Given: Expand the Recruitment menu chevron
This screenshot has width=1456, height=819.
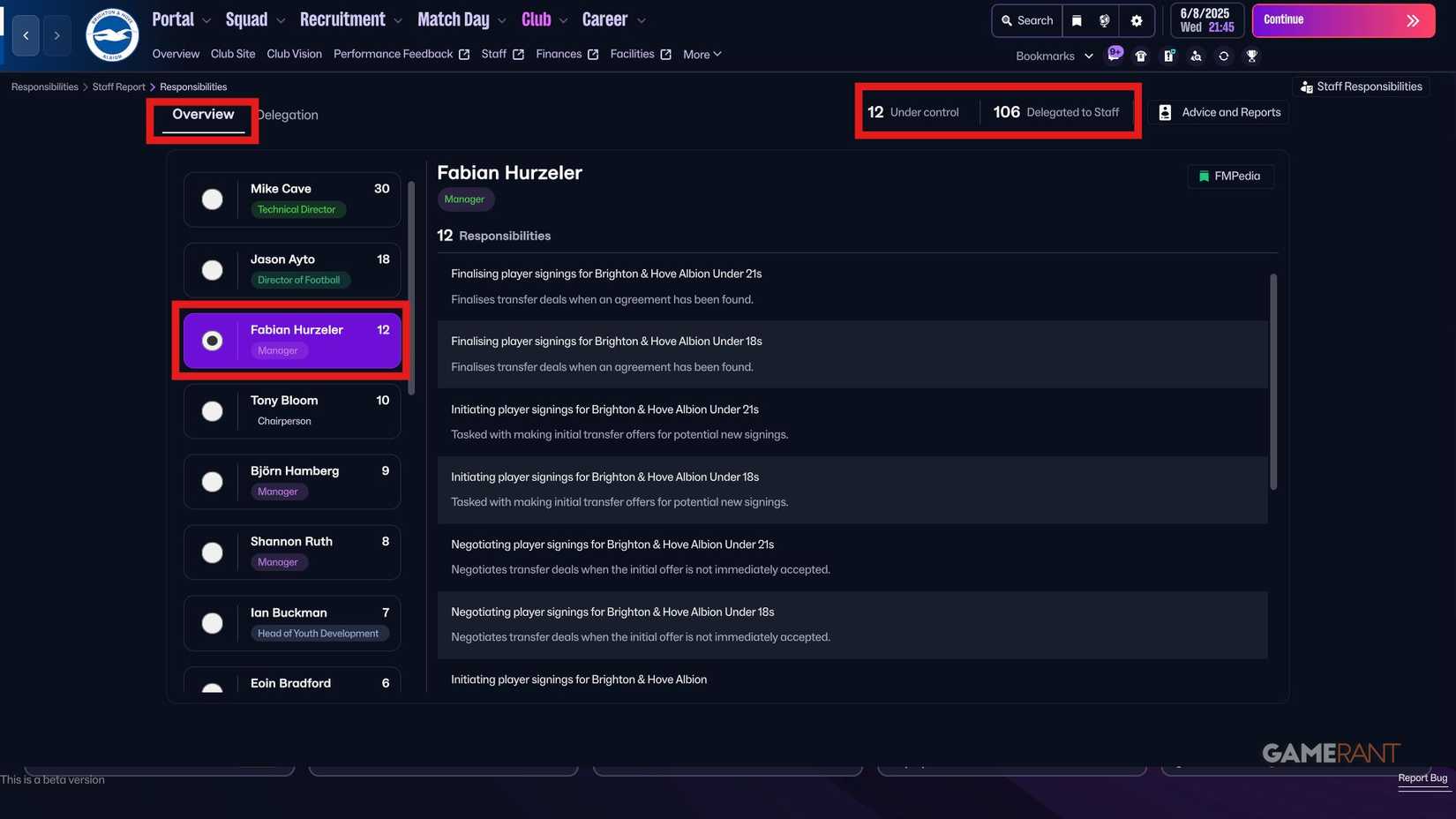Looking at the screenshot, I should click(396, 19).
